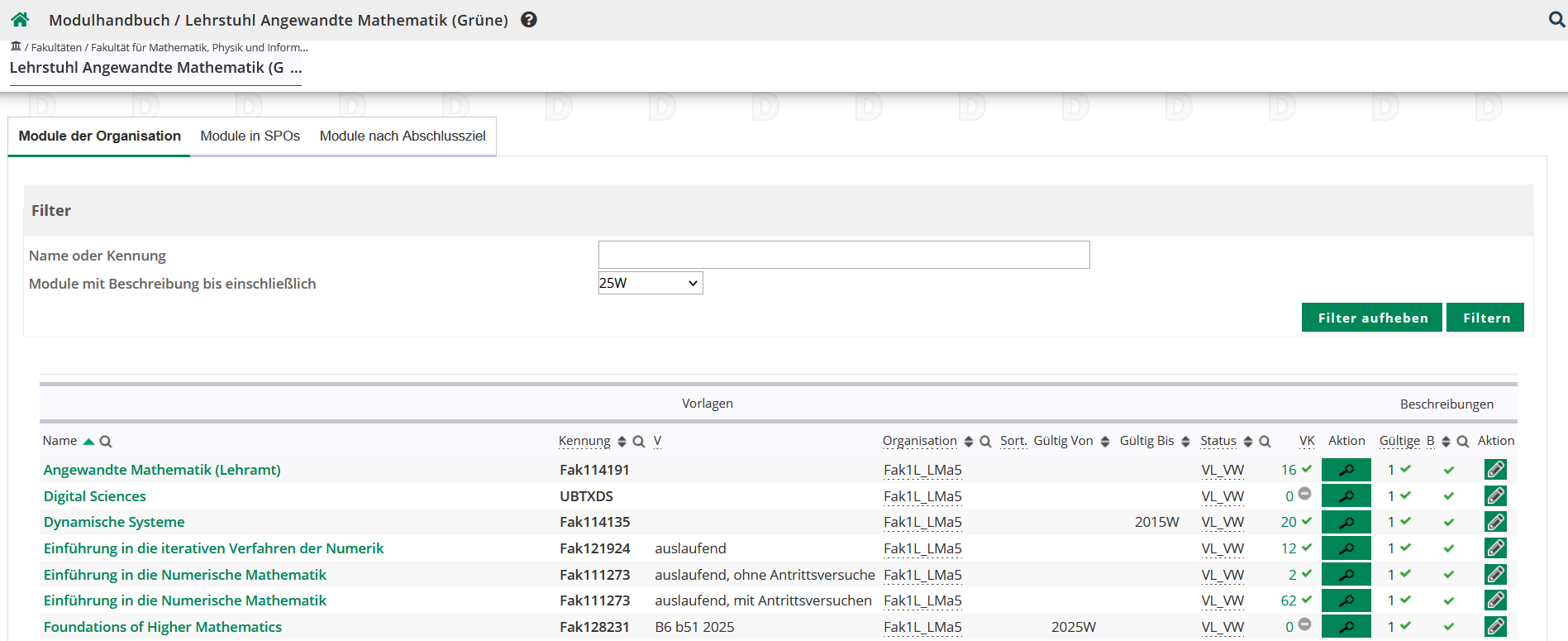
Task: Click the Filtern button
Action: (x=1485, y=318)
